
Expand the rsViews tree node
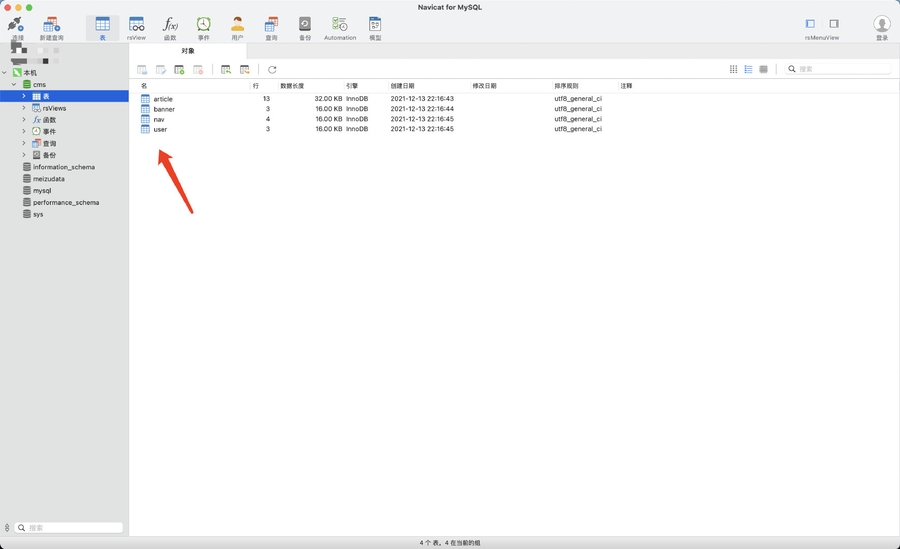(x=24, y=108)
